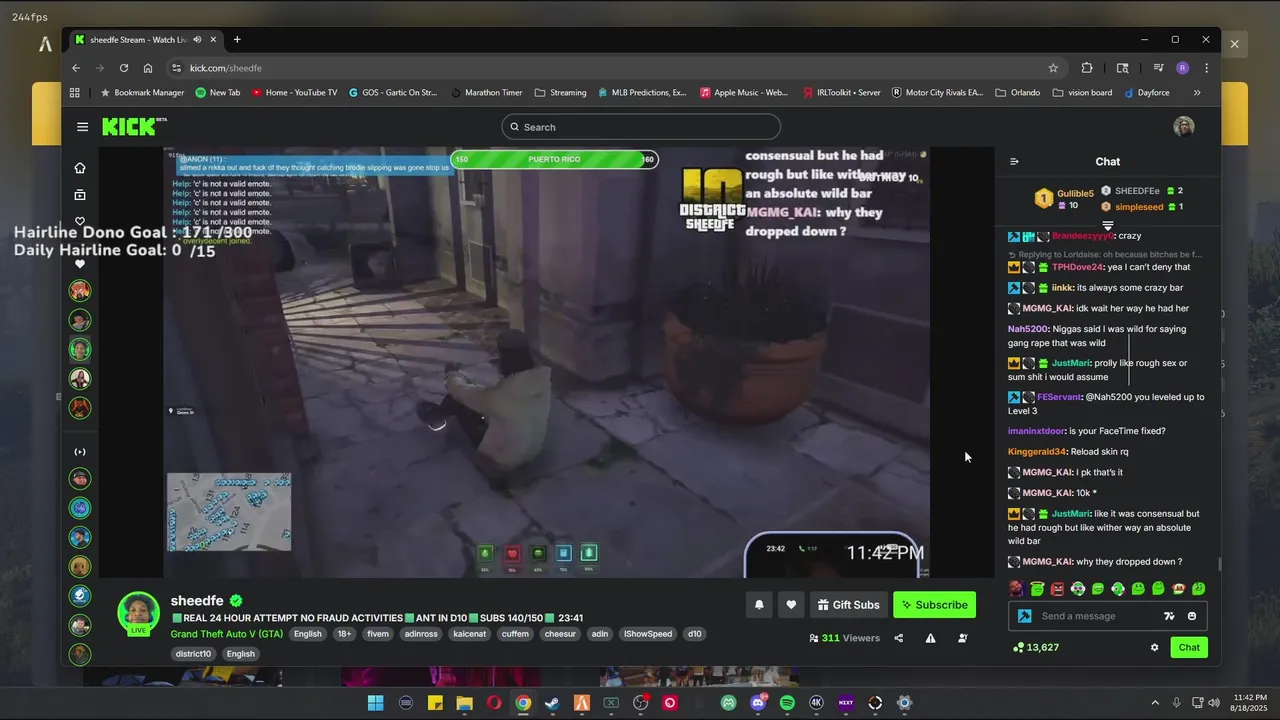This screenshot has height=720, width=1280.
Task: Expand the leaderboard arrow below top gifters
Action: [x=1108, y=225]
